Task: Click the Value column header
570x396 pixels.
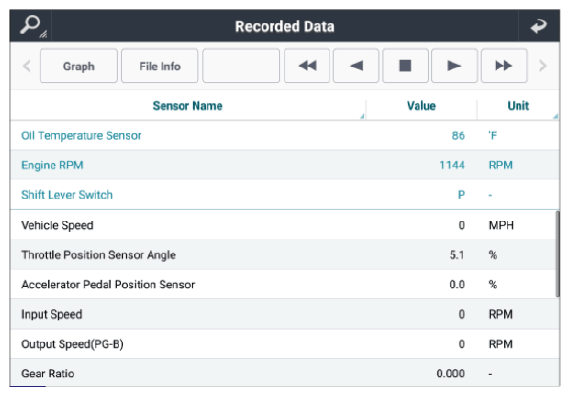Action: click(x=421, y=106)
